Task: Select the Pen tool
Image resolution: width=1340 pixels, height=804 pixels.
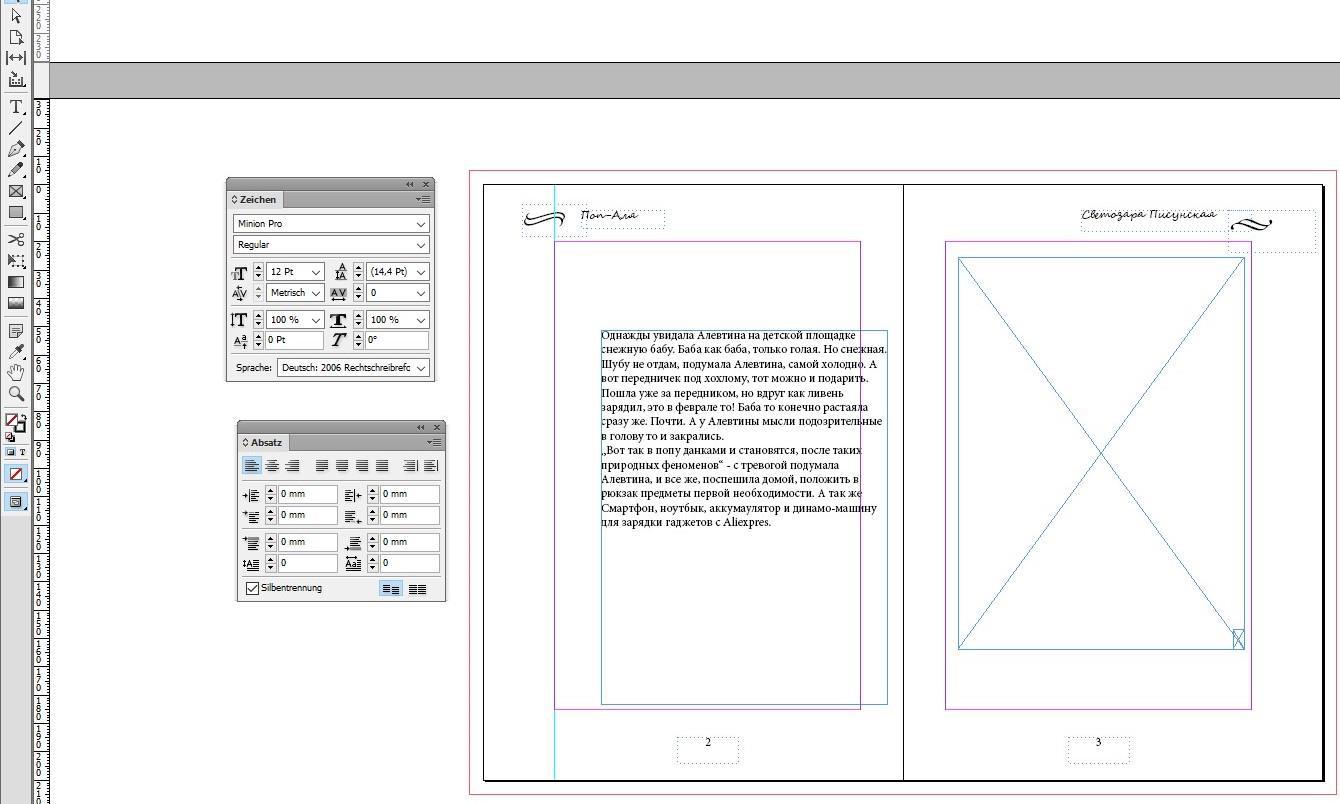Action: pyautogui.click(x=15, y=149)
